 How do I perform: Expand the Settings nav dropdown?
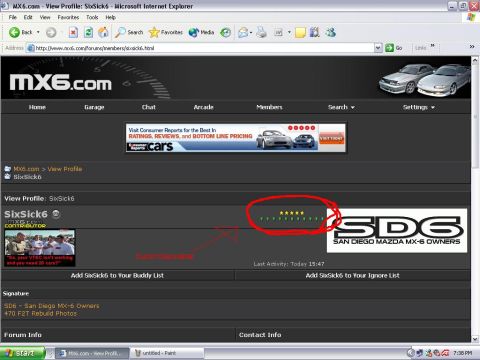click(x=419, y=107)
